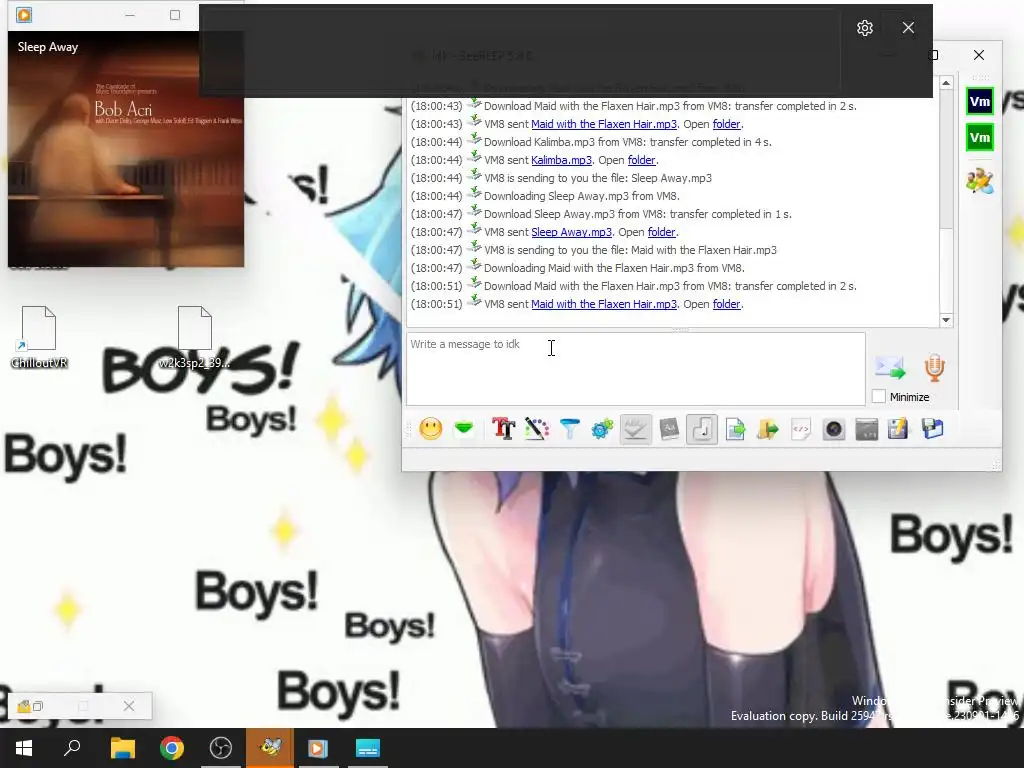Image resolution: width=1024 pixels, height=768 pixels.
Task: Send message with the envelope arrow button
Action: coord(890,368)
